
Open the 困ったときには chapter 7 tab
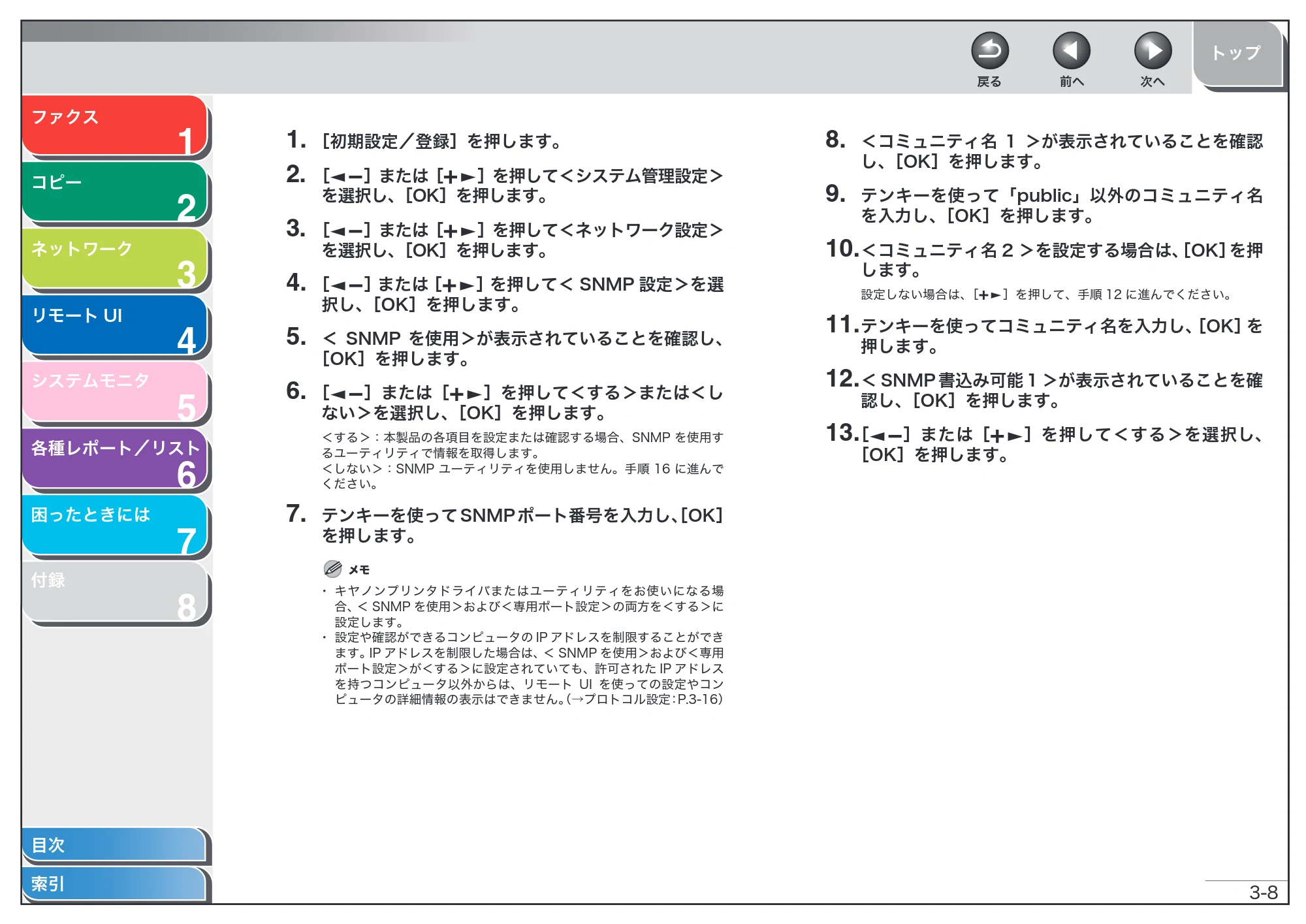click(114, 525)
